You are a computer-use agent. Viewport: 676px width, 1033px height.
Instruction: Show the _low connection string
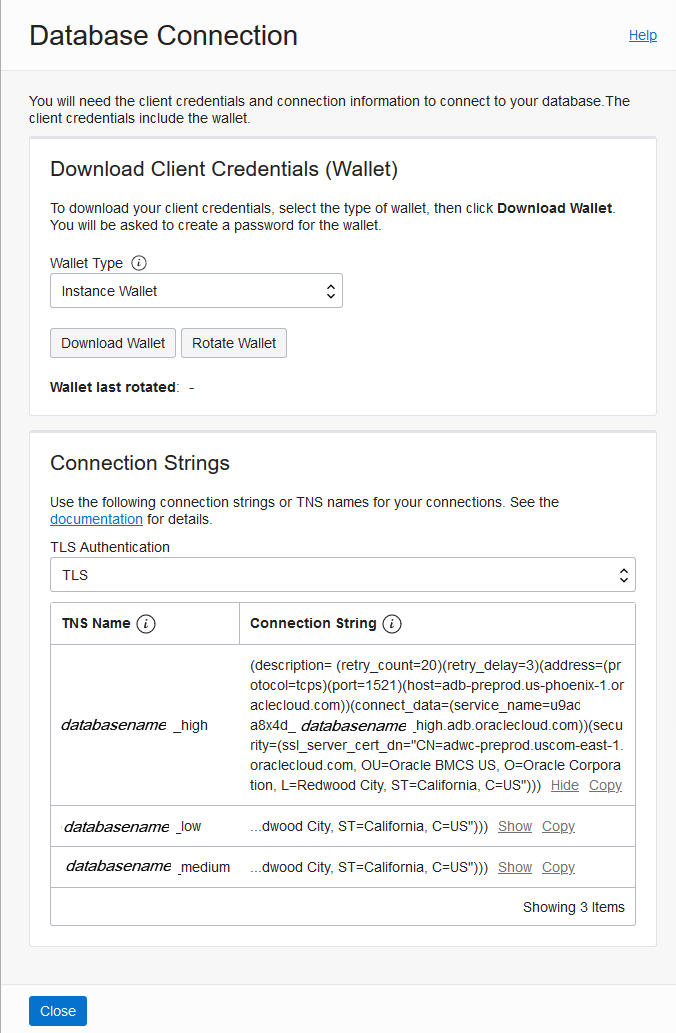(515, 826)
